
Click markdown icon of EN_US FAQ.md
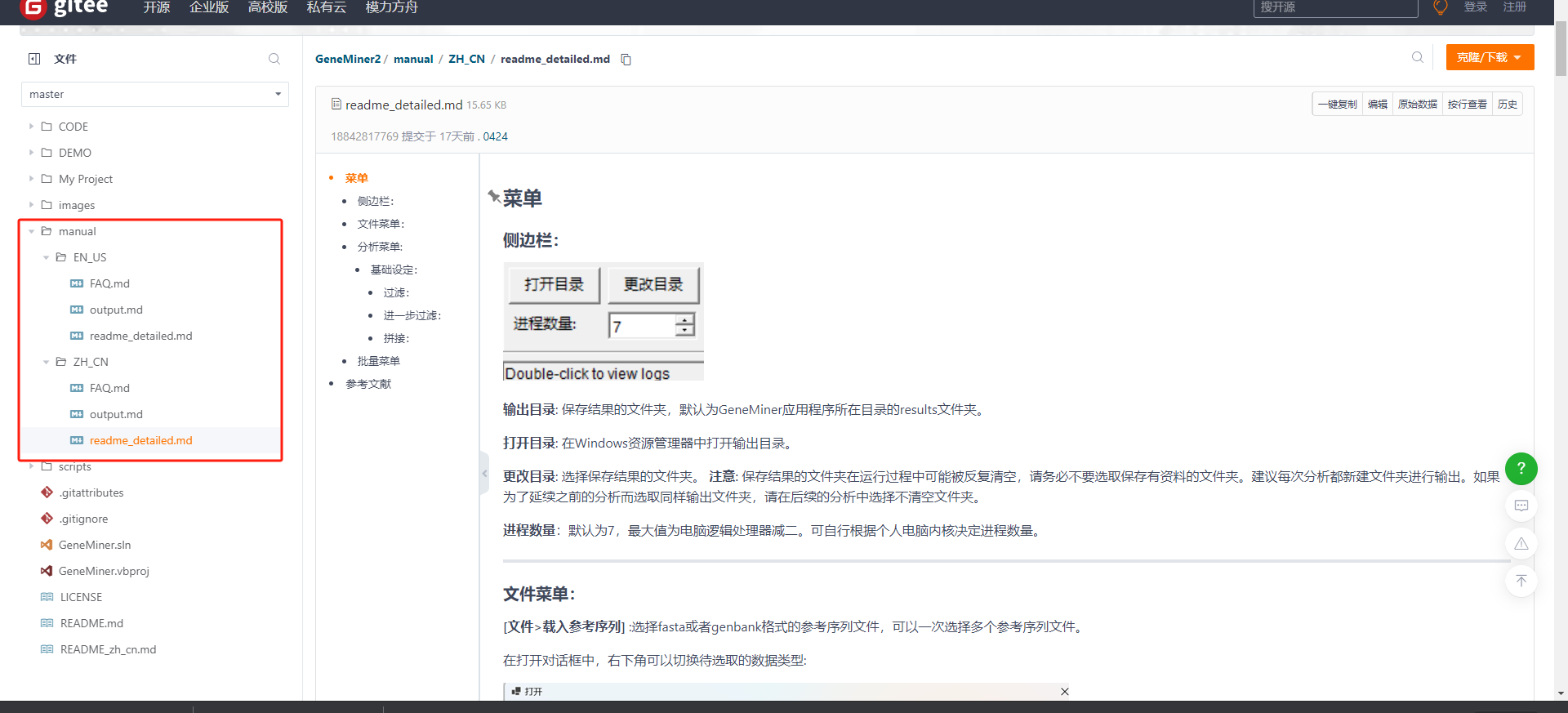77,283
